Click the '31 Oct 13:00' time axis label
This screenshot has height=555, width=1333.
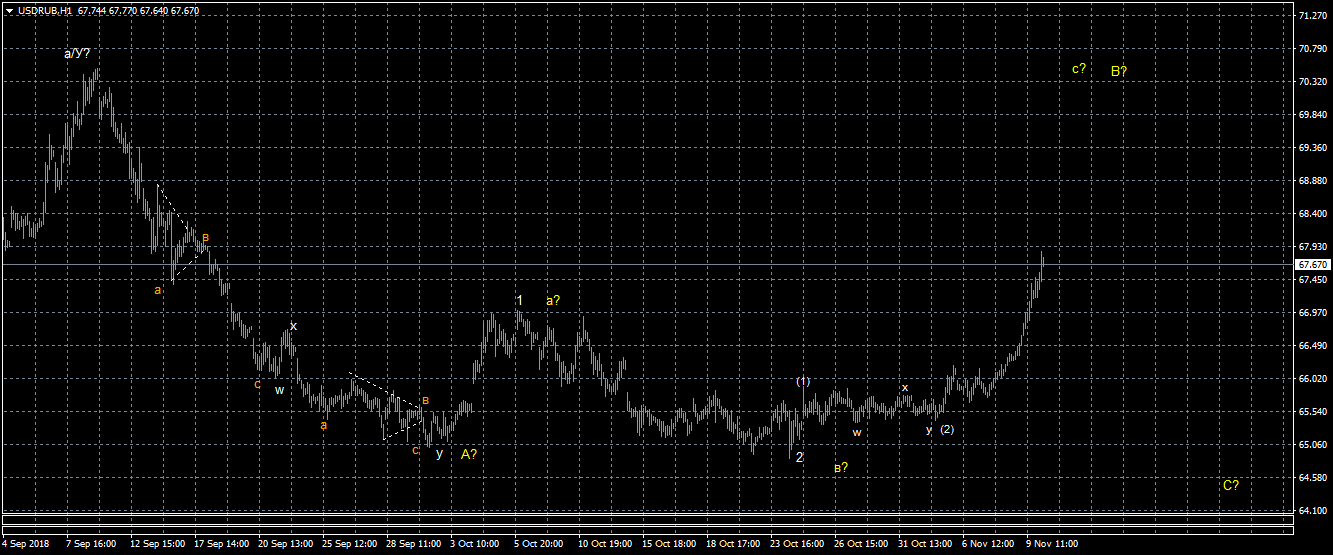tap(926, 544)
